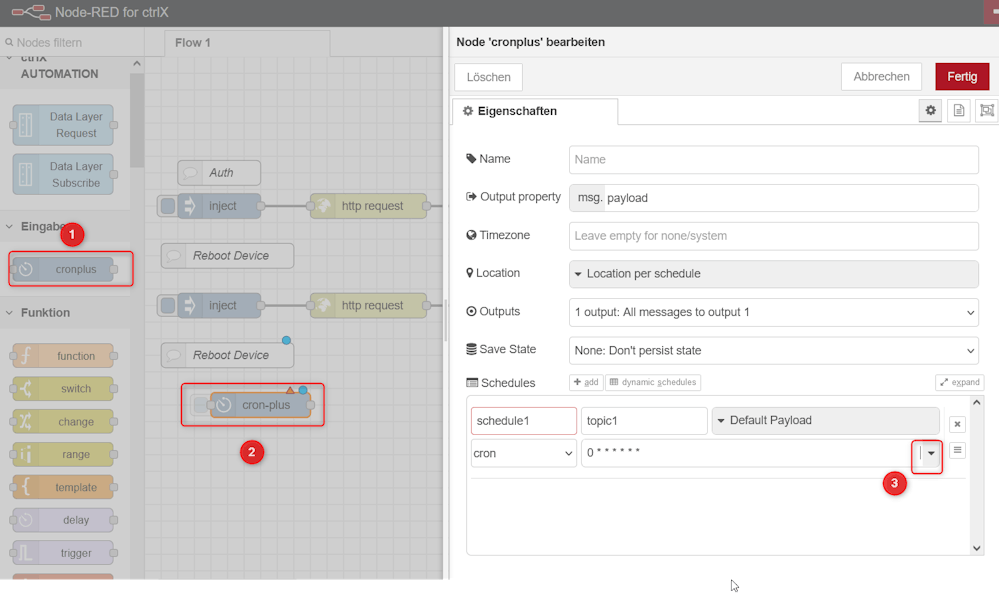Viewport: 999px width, 604px height.
Task: Click the Node-RED logo in the header
Action: tap(31, 12)
